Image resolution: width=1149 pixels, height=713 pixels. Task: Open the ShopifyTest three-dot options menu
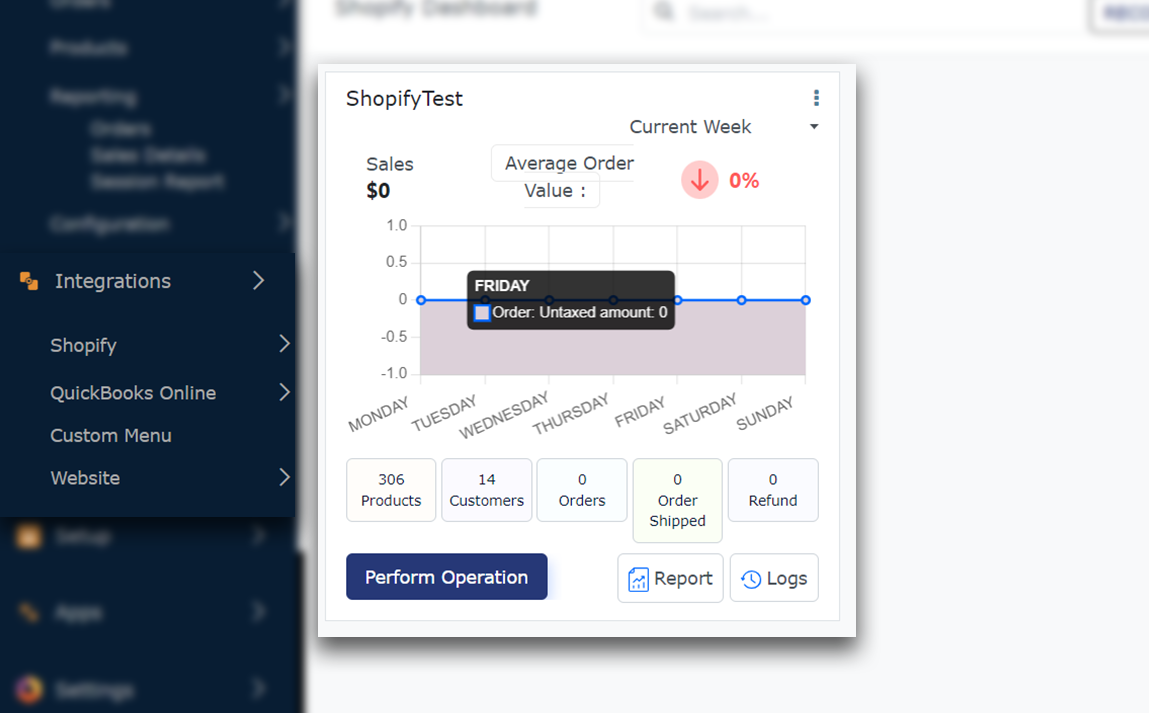pos(816,98)
